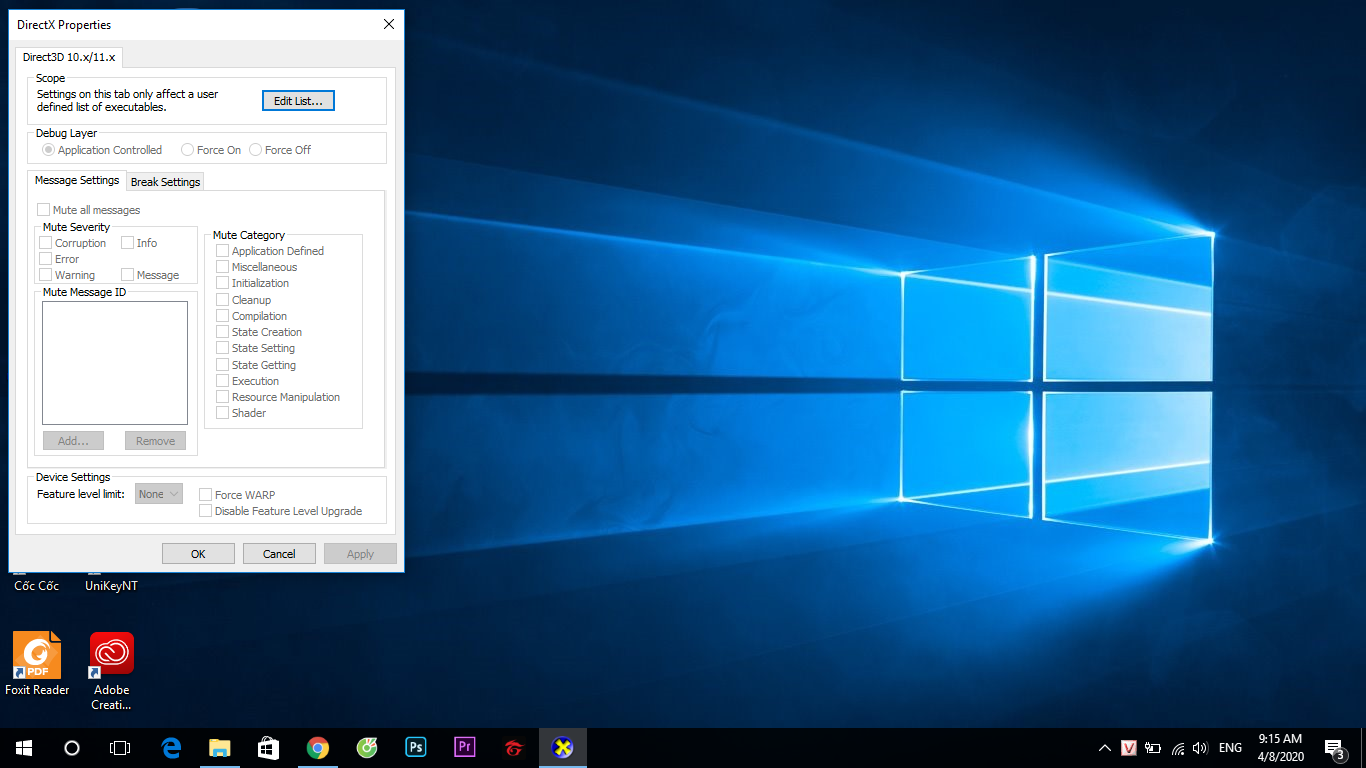Show hidden system tray icons
The height and width of the screenshot is (768, 1366).
tap(1104, 747)
